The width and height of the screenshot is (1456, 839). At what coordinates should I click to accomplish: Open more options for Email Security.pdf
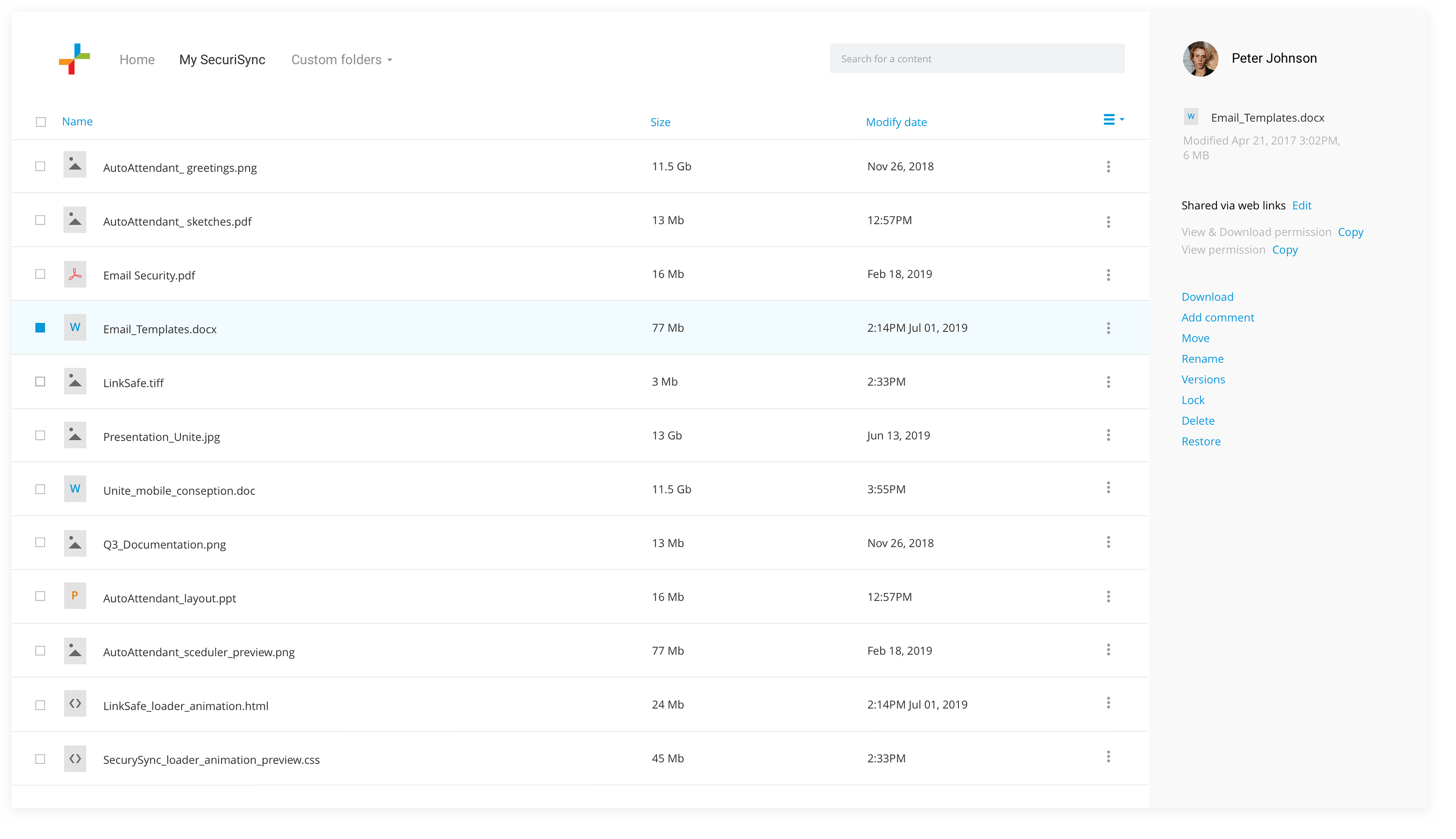pos(1108,275)
